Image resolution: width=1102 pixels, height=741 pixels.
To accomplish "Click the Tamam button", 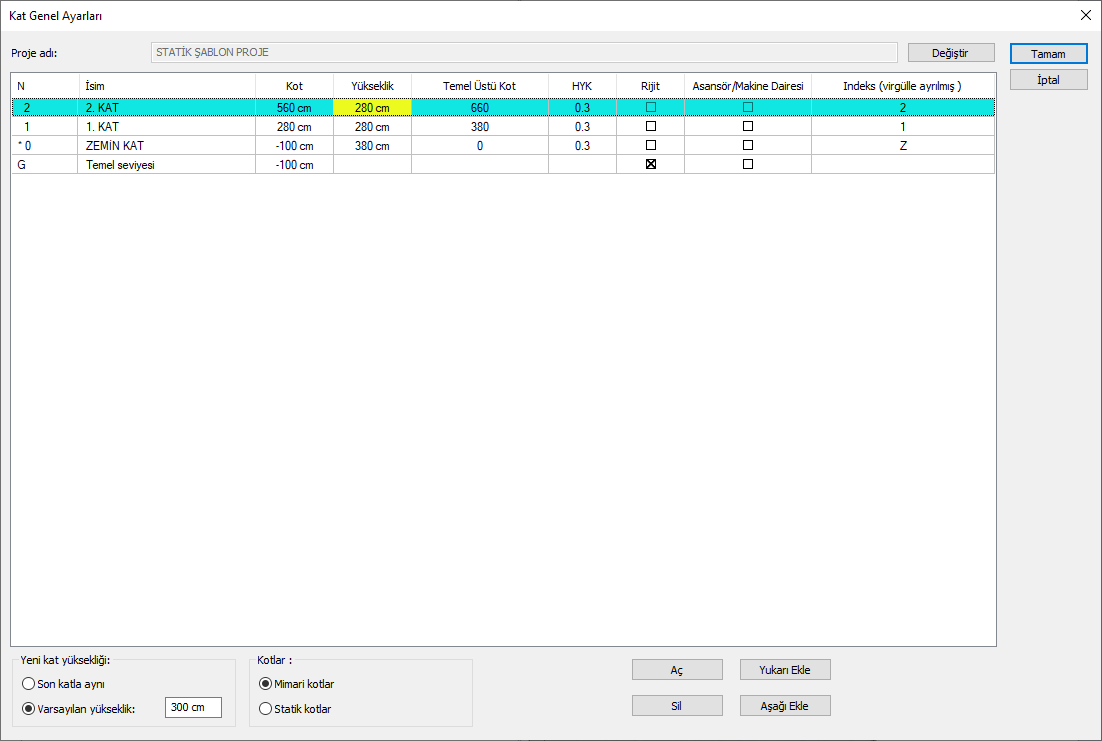I will pos(1048,53).
